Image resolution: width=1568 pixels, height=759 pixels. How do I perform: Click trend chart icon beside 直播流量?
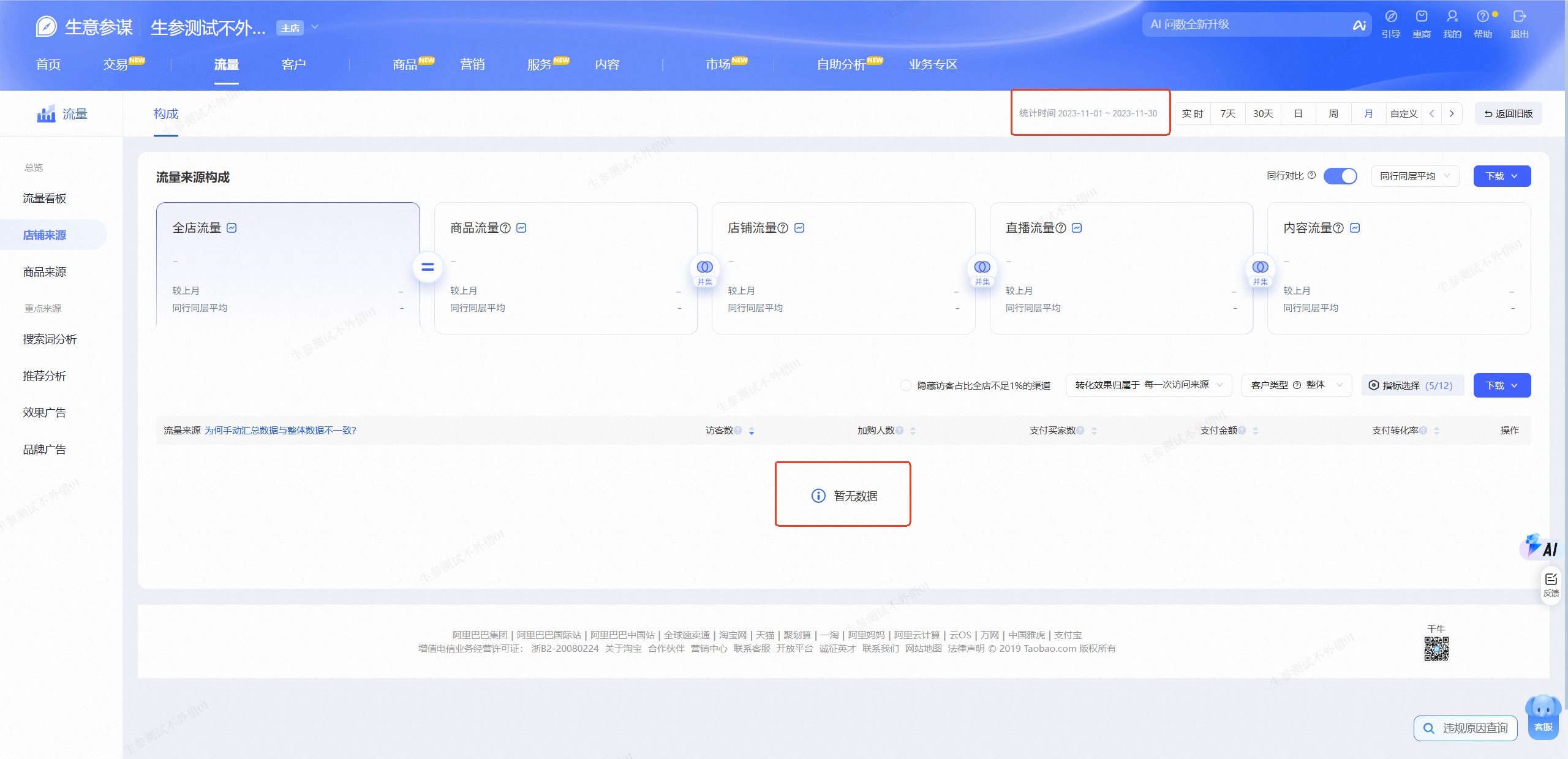[1077, 228]
